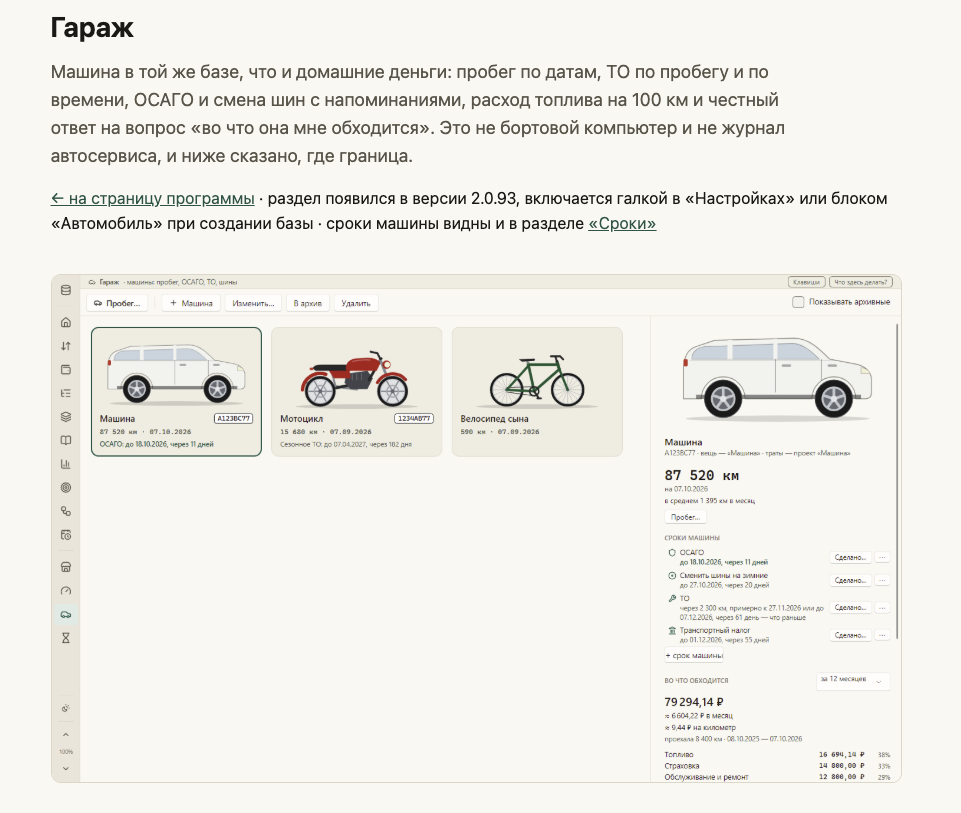Select the 'Мотоцикл' vehicle card
This screenshot has height=813, width=961.
(x=357, y=391)
